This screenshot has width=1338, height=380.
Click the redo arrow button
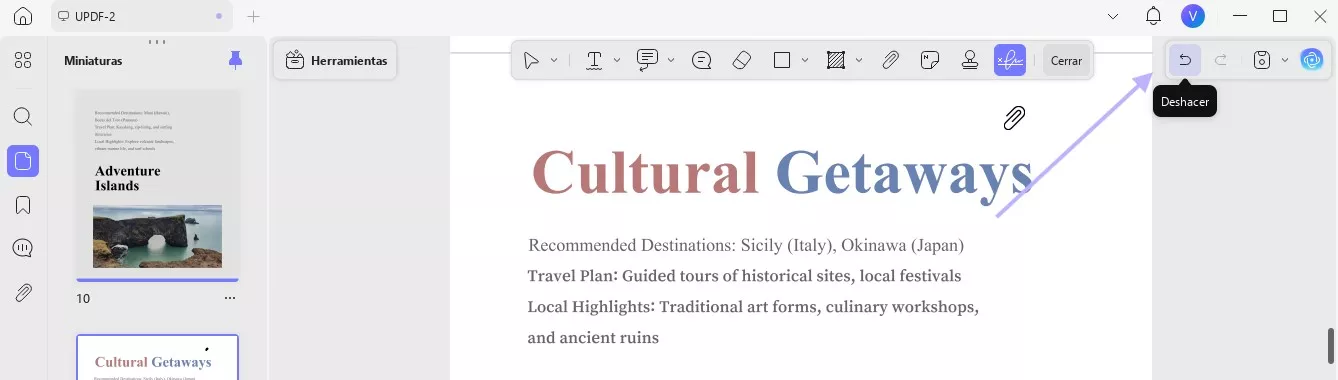[1221, 60]
